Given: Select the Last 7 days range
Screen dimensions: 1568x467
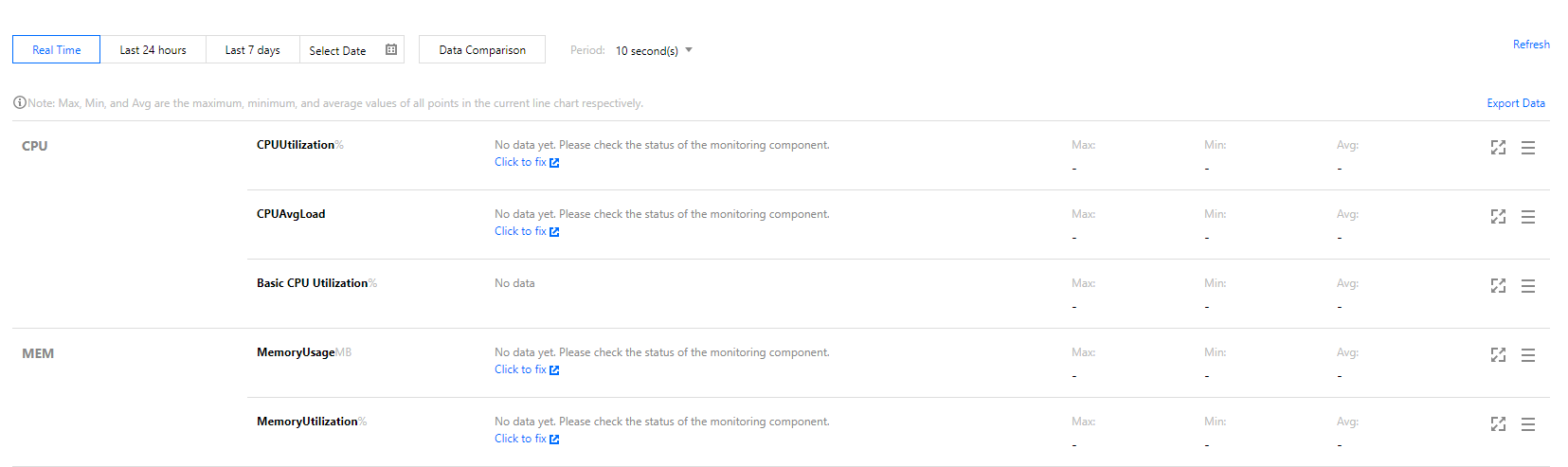Looking at the screenshot, I should tap(252, 50).
